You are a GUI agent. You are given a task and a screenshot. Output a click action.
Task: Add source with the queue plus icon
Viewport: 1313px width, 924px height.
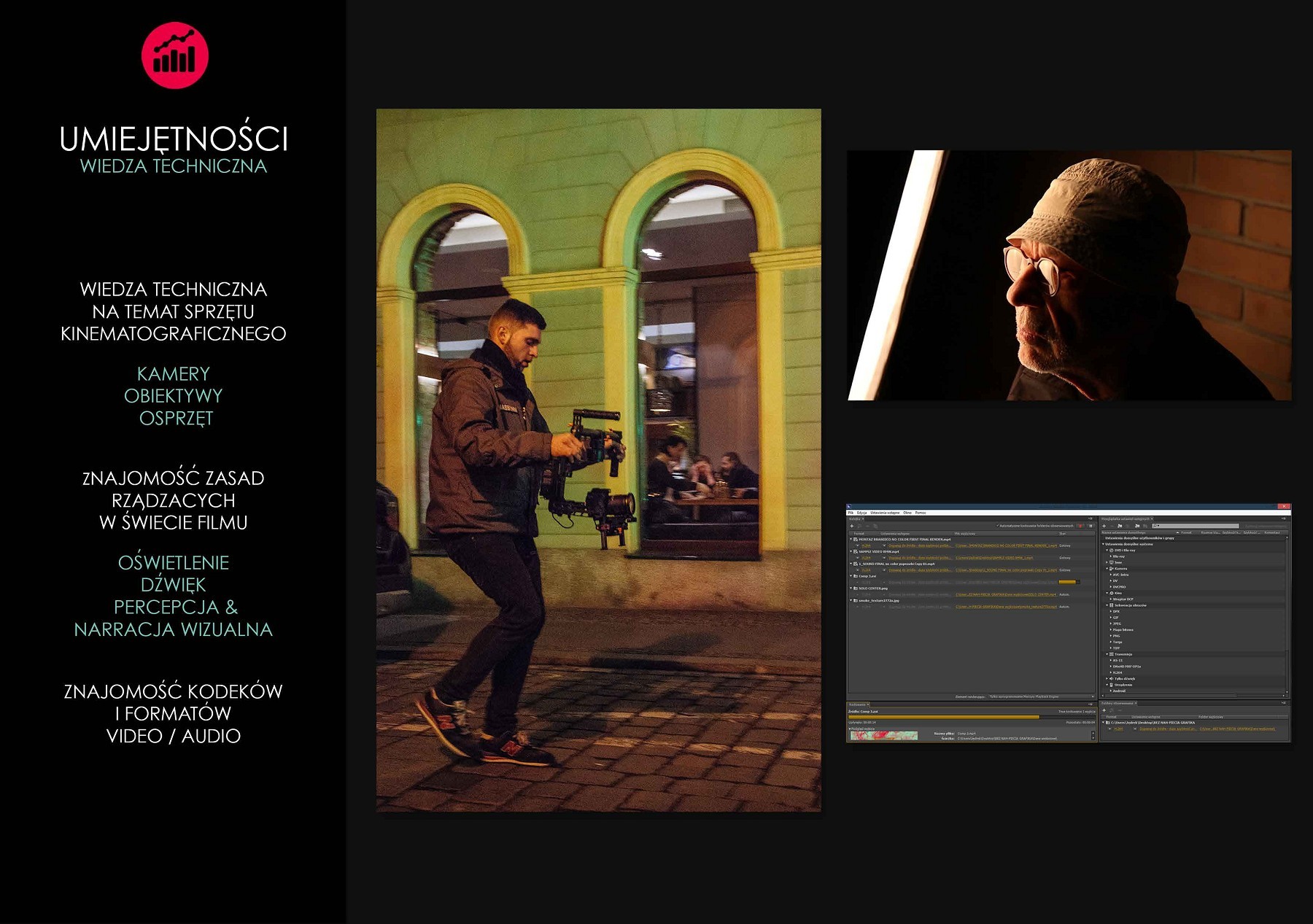(851, 526)
